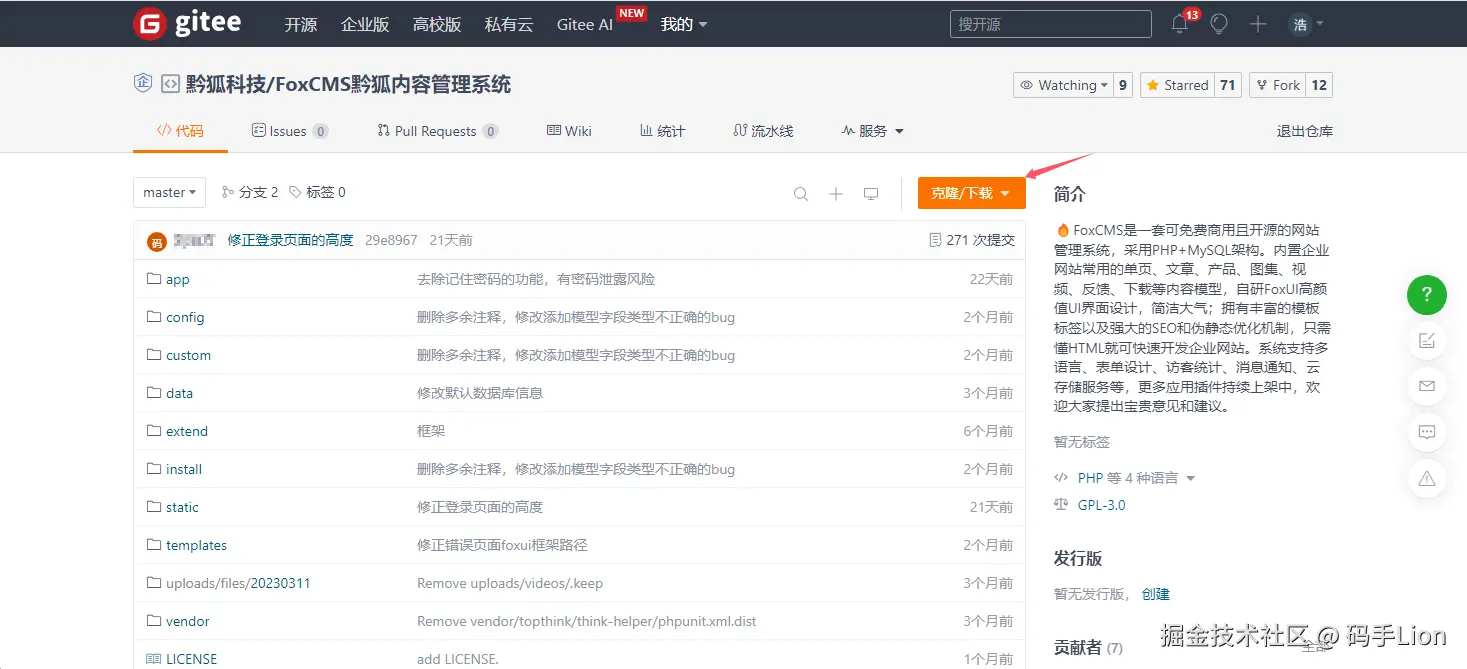The height and width of the screenshot is (669, 1467).
Task: Click 企业版 in the top navigation
Action: coord(365,24)
